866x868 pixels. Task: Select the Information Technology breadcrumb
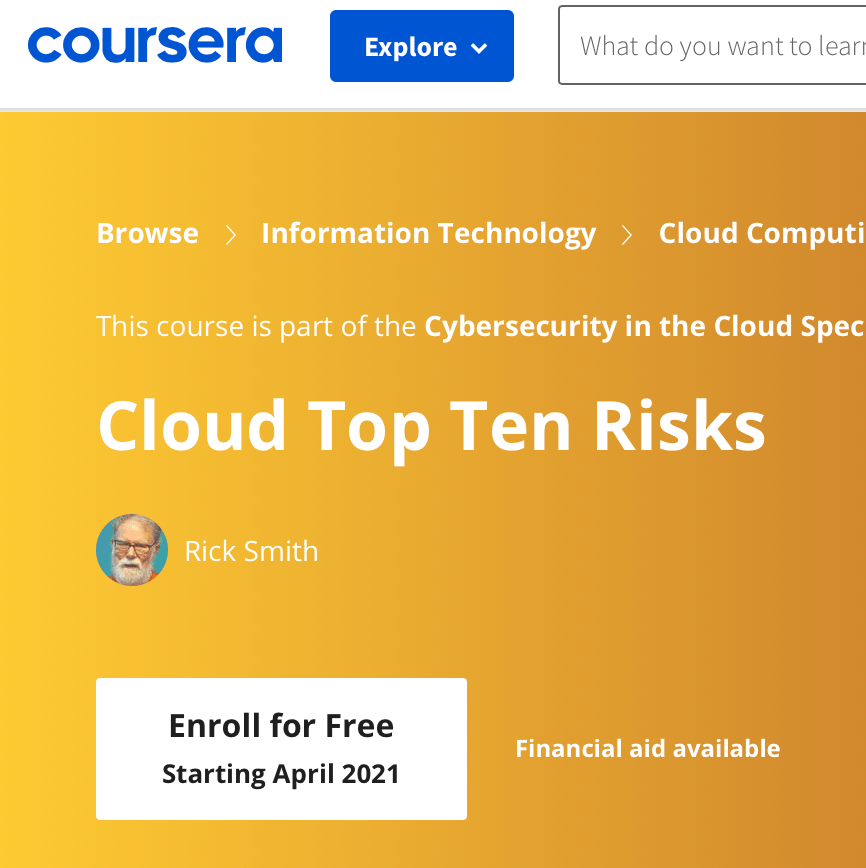[x=428, y=233]
